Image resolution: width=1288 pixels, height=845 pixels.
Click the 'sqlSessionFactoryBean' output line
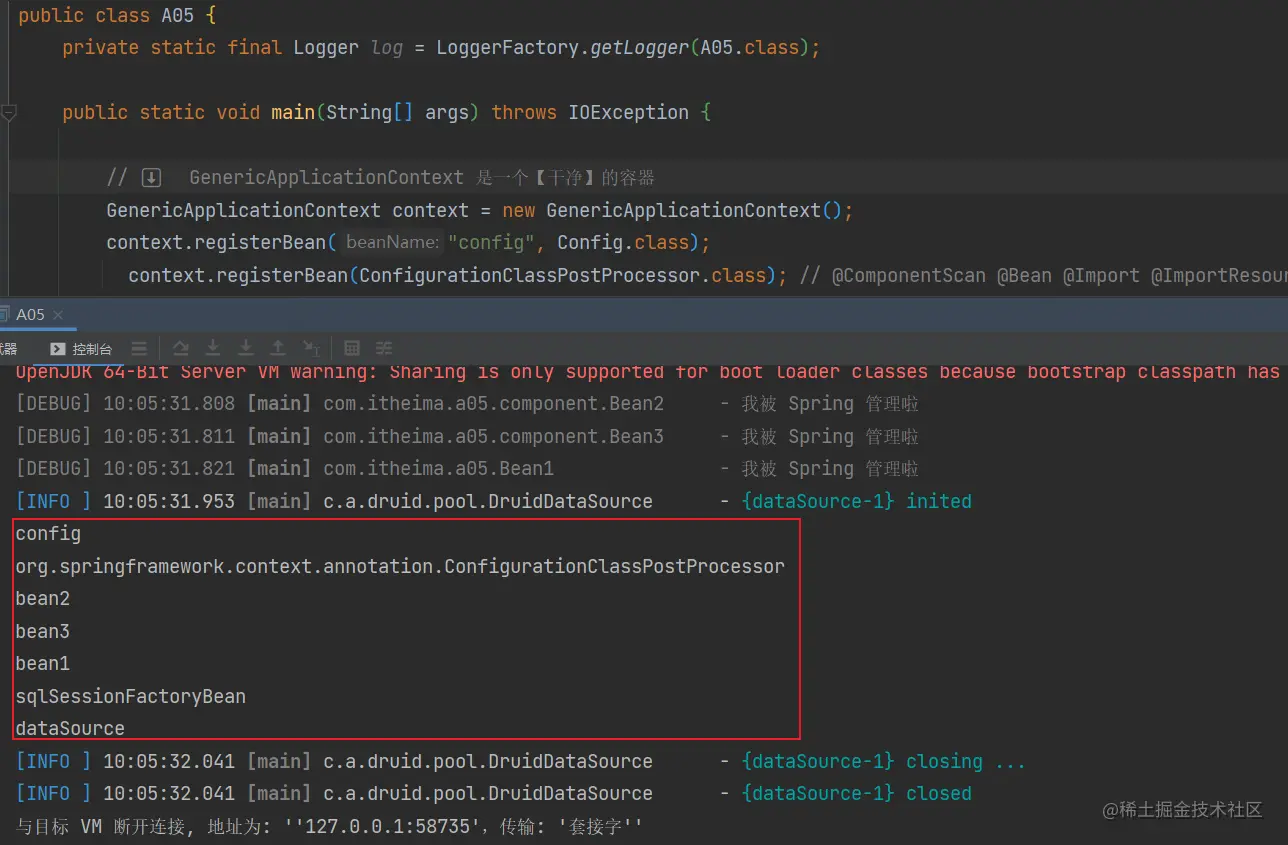131,697
